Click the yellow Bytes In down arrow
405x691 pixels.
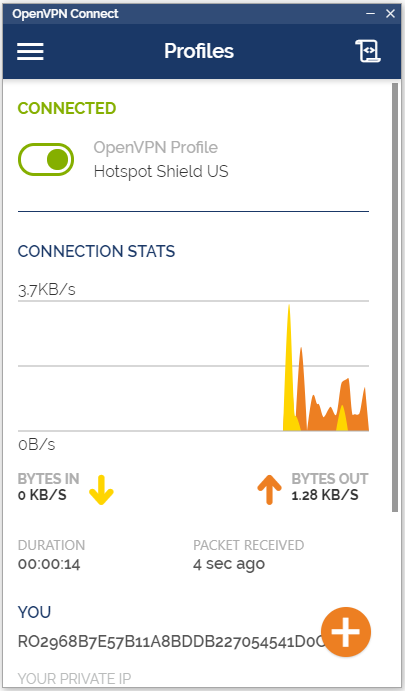coord(101,490)
